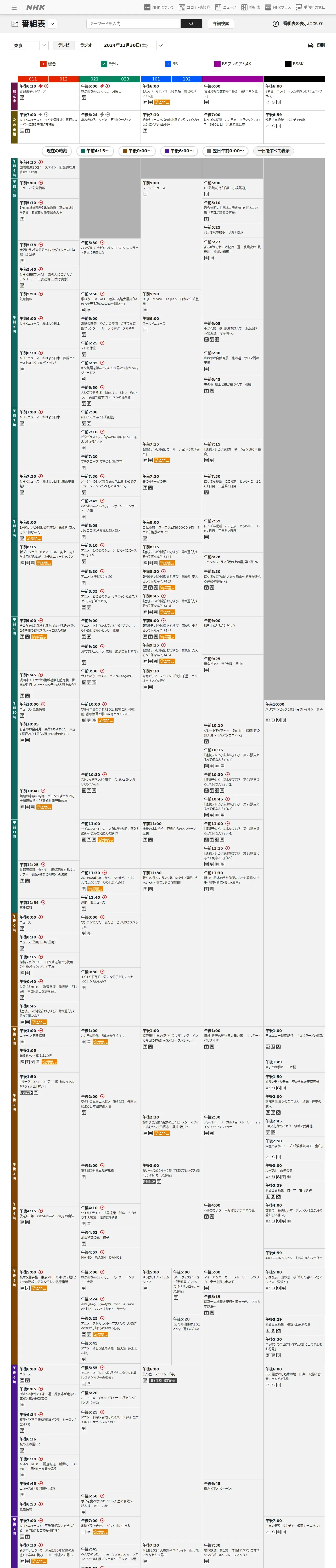Click 一日をすべて表示 button
336x1568 pixels.
point(273,151)
